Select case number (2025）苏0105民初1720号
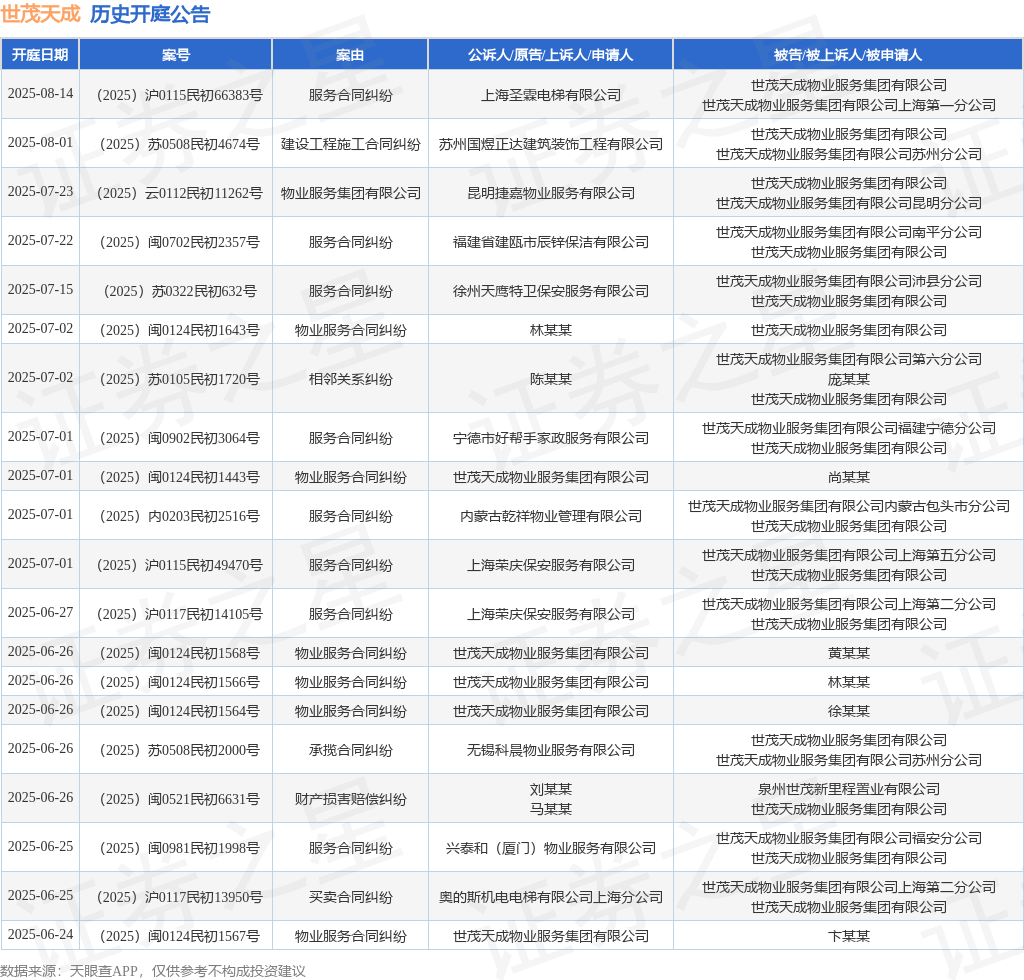The width and height of the screenshot is (1024, 980). coord(180,379)
